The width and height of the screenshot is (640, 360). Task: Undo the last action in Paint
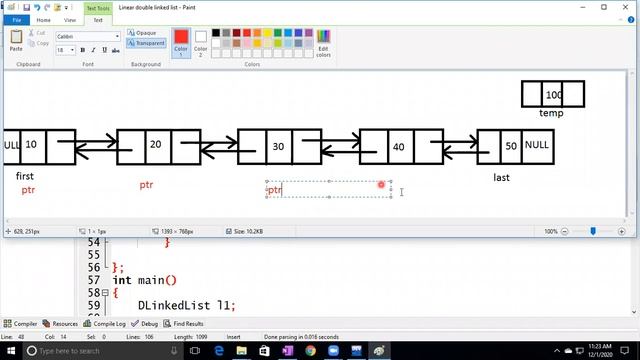[x=37, y=7]
